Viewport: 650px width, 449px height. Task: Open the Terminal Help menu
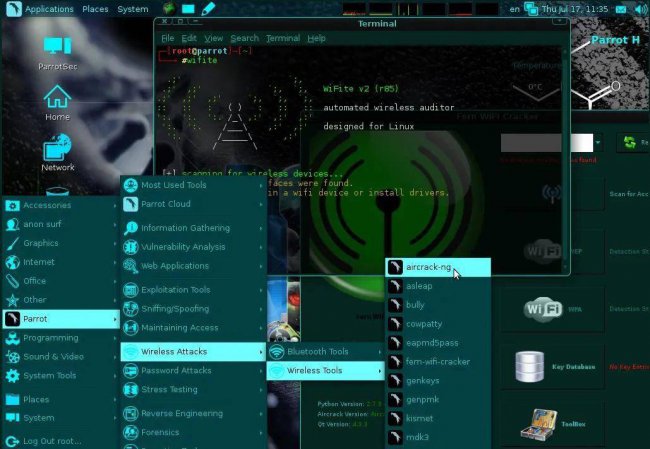point(316,38)
